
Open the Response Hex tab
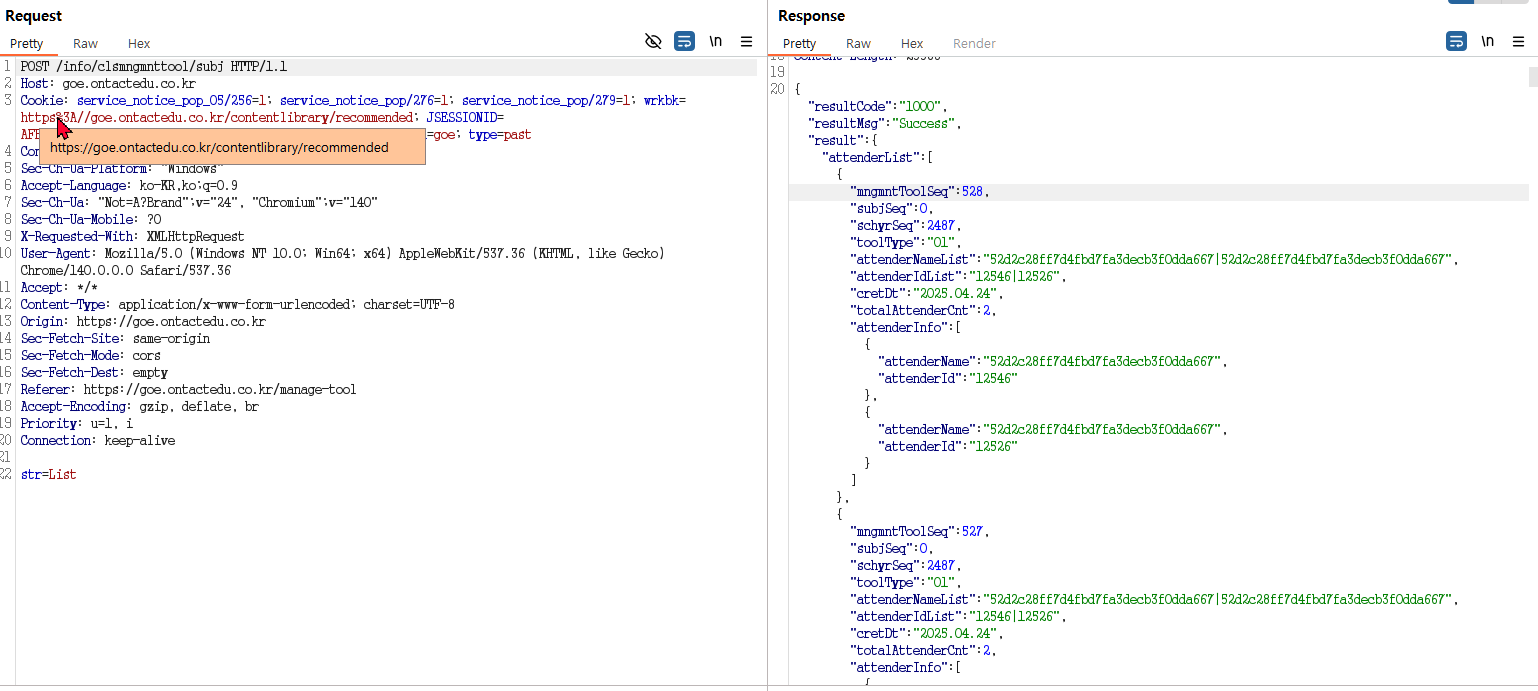point(912,43)
